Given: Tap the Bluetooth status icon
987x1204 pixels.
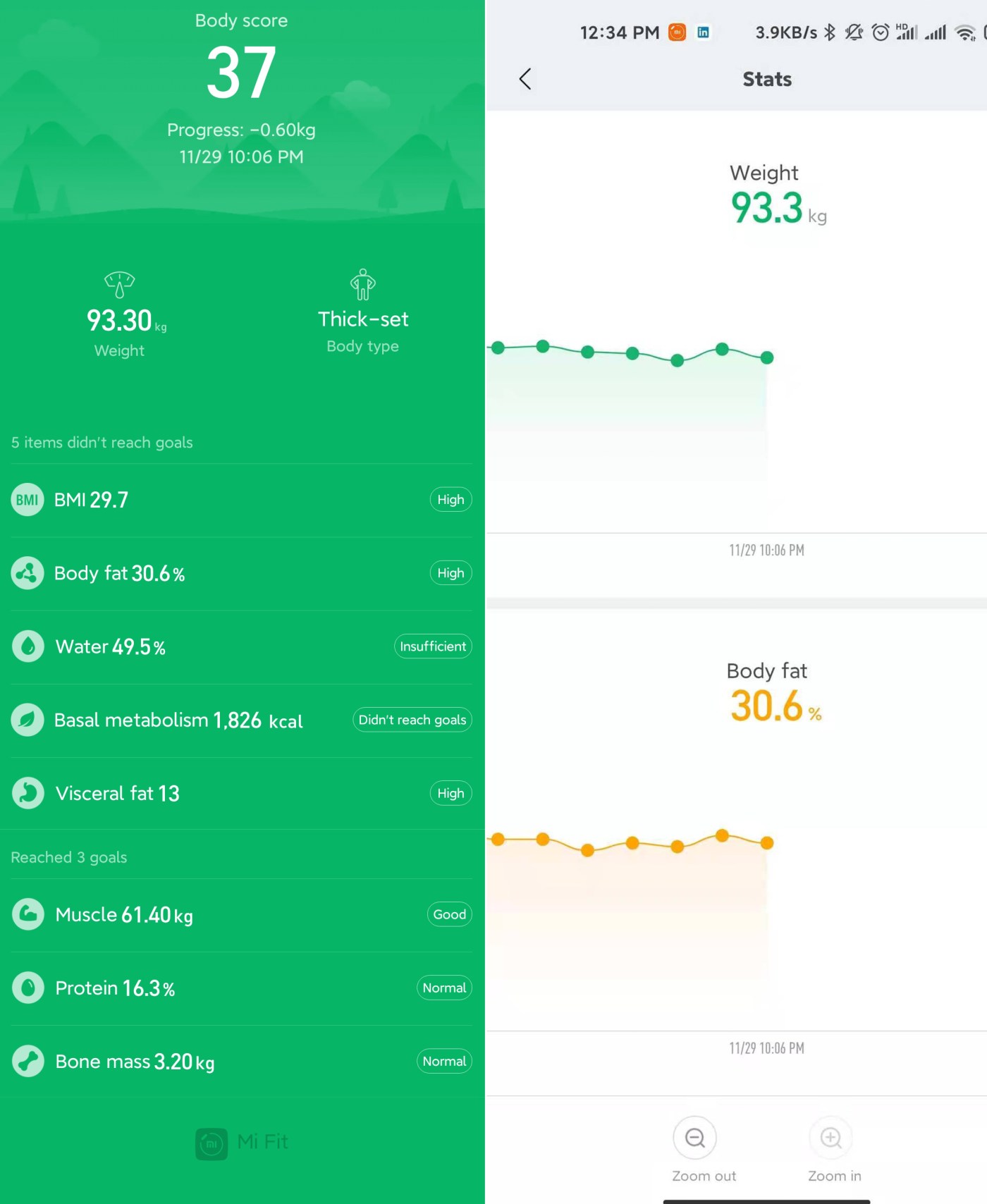Looking at the screenshot, I should click(x=830, y=32).
